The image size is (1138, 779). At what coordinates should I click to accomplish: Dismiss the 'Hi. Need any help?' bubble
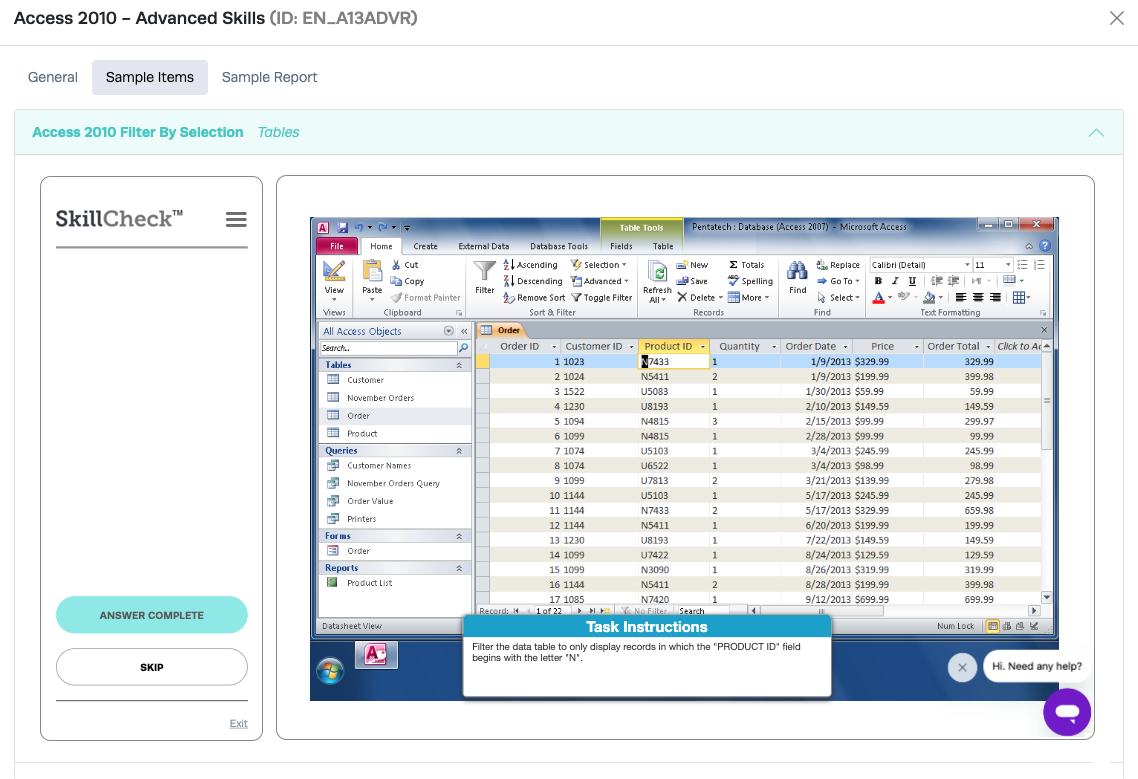tap(962, 667)
